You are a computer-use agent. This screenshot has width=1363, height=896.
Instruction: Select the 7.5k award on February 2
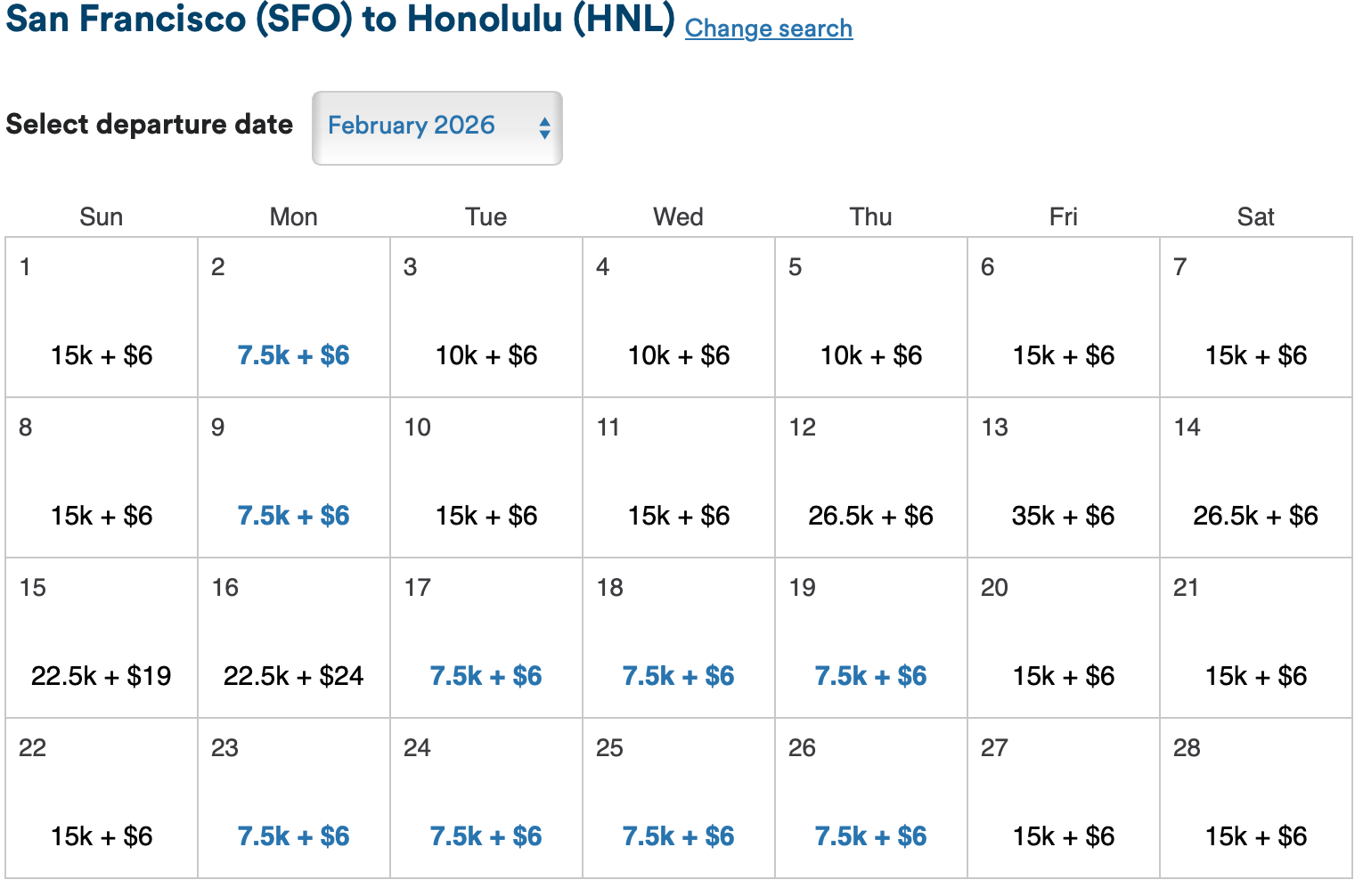[293, 354]
